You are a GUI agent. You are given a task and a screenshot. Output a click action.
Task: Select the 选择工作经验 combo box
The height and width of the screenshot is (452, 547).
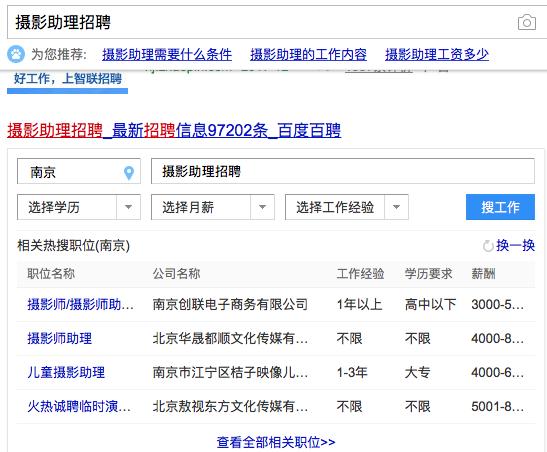click(347, 207)
